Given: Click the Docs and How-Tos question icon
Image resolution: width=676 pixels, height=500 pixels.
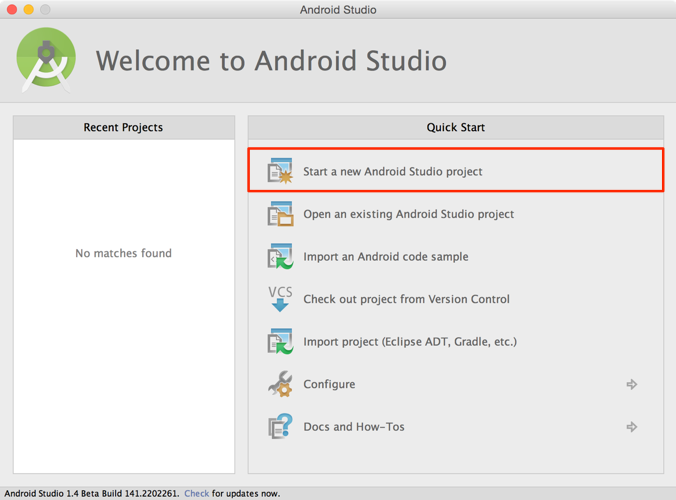Looking at the screenshot, I should point(280,426).
